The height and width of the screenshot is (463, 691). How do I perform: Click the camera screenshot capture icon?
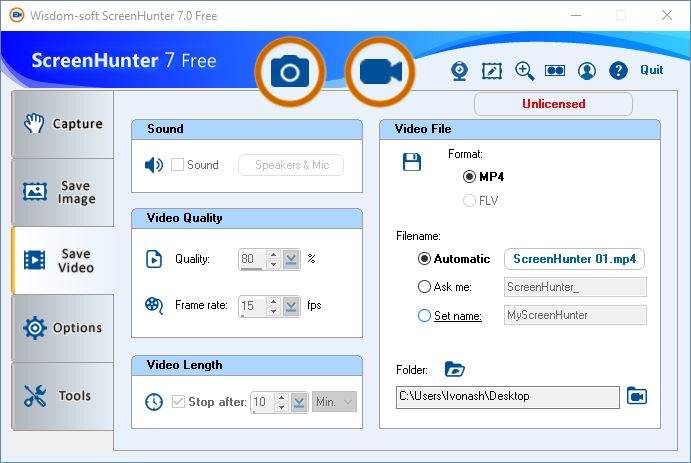(291, 72)
